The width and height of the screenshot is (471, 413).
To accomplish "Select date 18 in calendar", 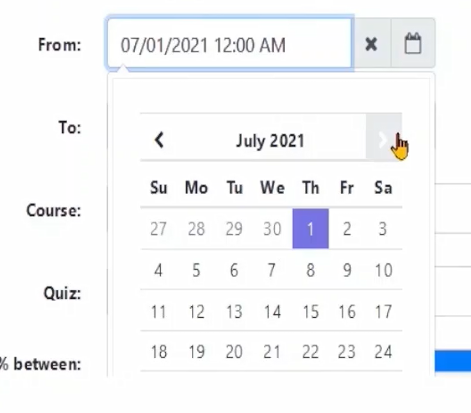I will point(158,352).
